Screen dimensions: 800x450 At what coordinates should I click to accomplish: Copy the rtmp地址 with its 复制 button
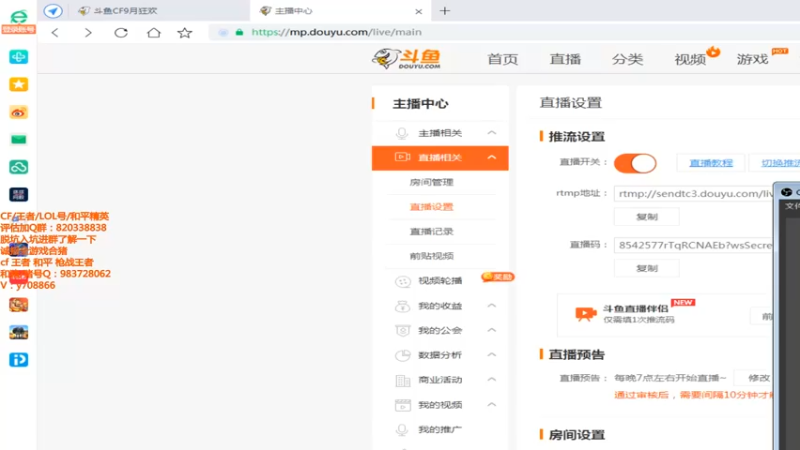(x=646, y=217)
